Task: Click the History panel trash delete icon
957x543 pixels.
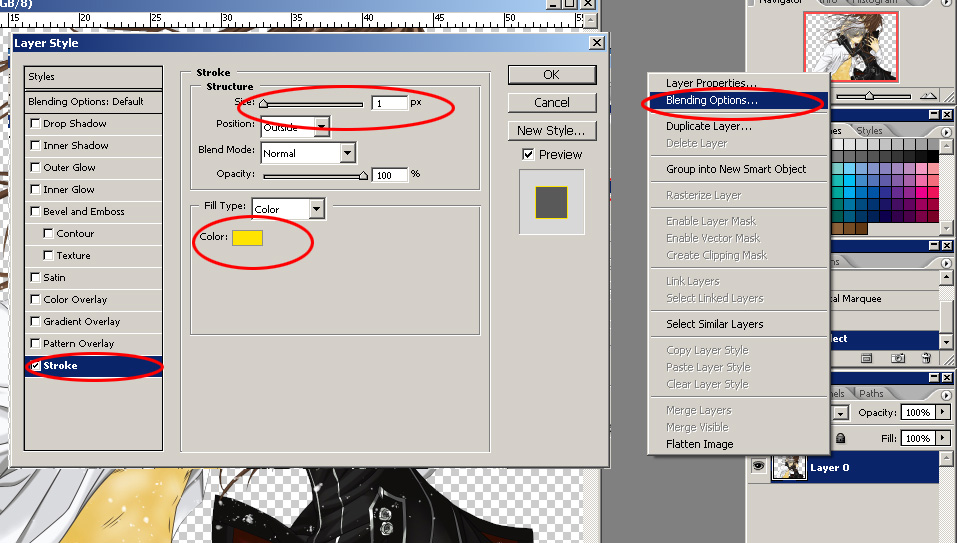Action: 927,358
